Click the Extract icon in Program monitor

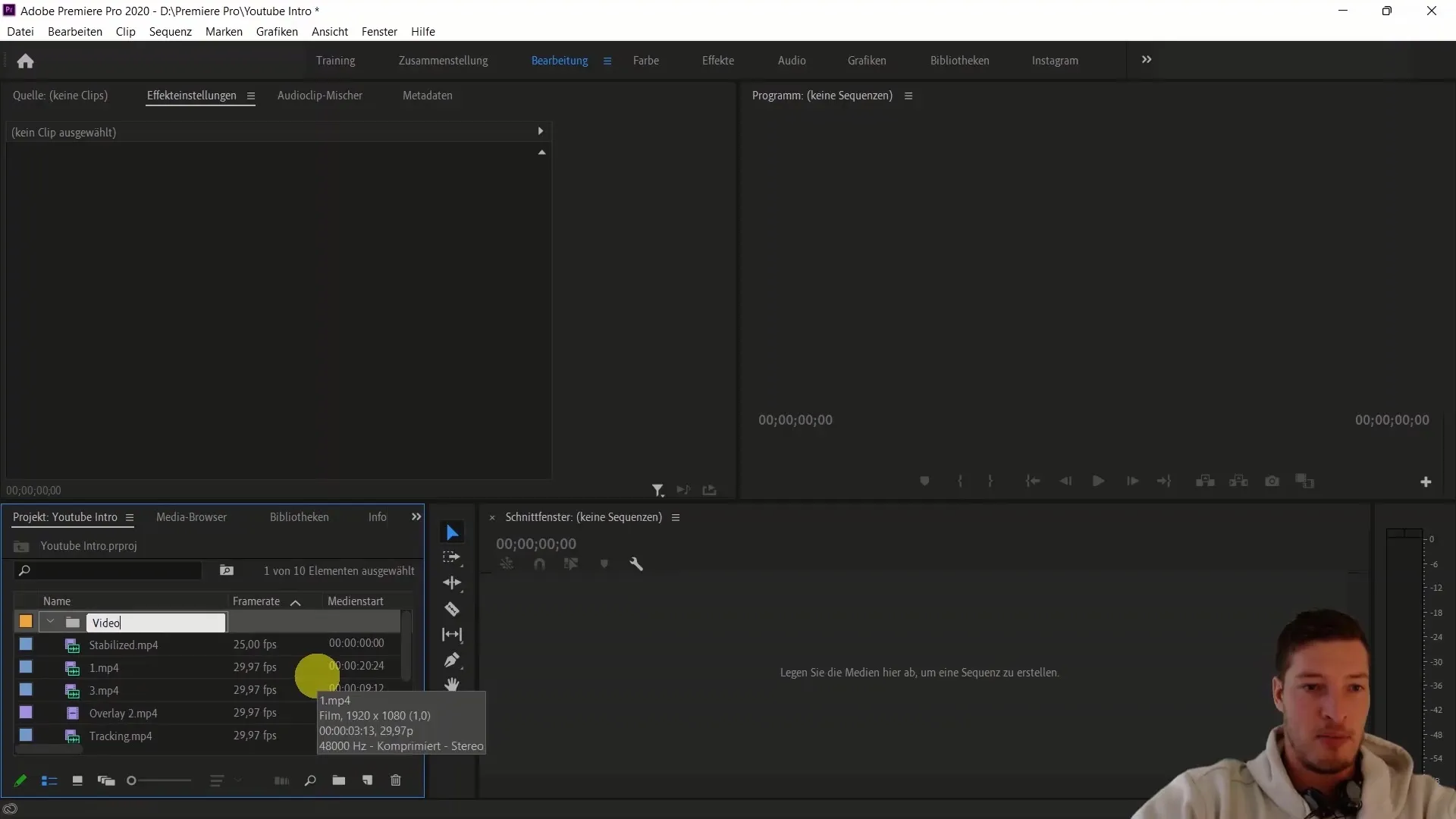pyautogui.click(x=1238, y=482)
